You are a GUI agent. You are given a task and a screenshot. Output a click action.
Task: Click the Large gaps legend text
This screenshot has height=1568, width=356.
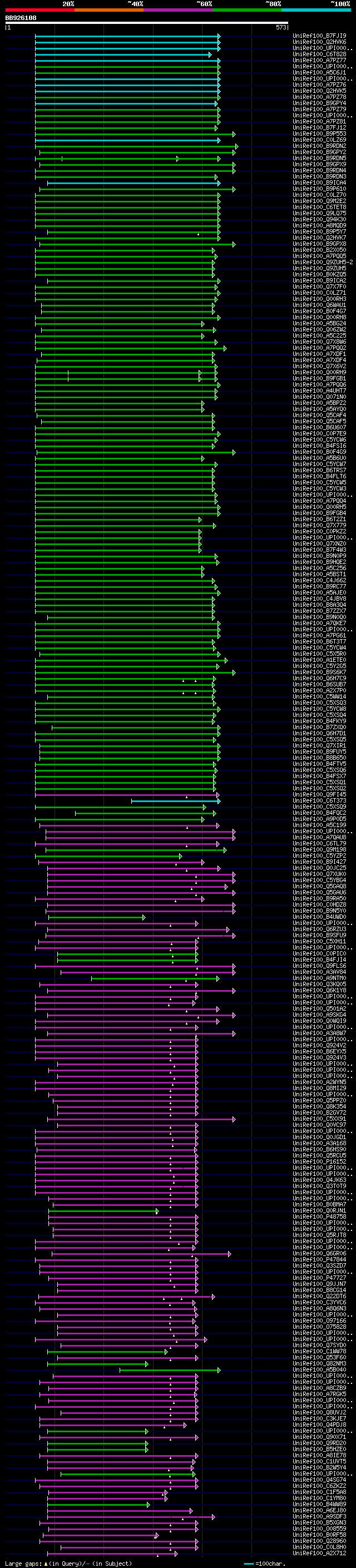pyautogui.click(x=67, y=1563)
